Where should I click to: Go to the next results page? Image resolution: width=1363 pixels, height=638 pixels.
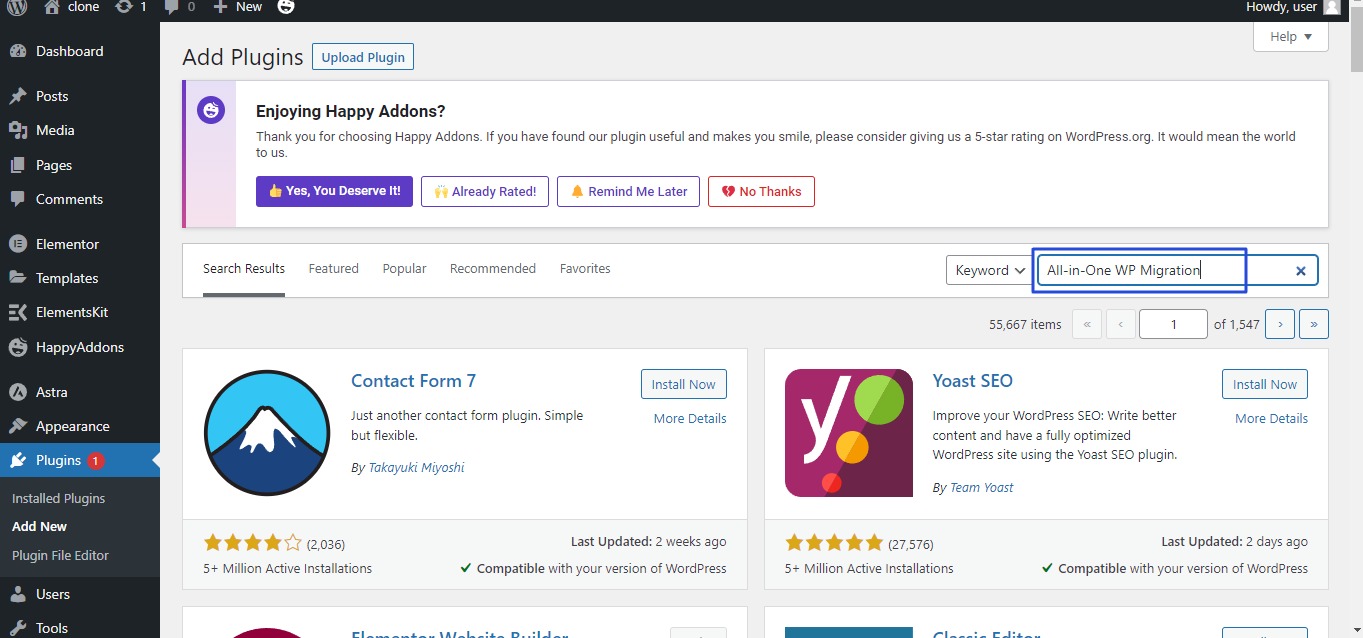[x=1280, y=324]
